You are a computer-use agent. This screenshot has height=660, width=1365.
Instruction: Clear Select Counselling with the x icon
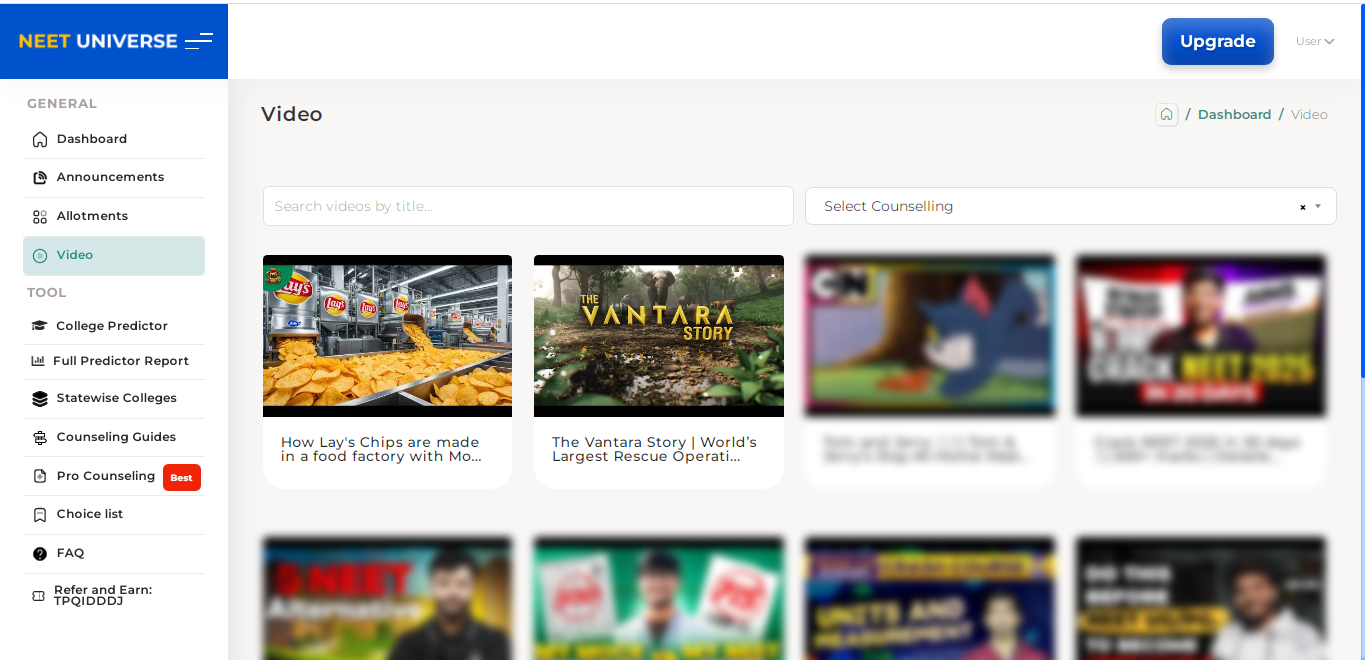point(1302,207)
